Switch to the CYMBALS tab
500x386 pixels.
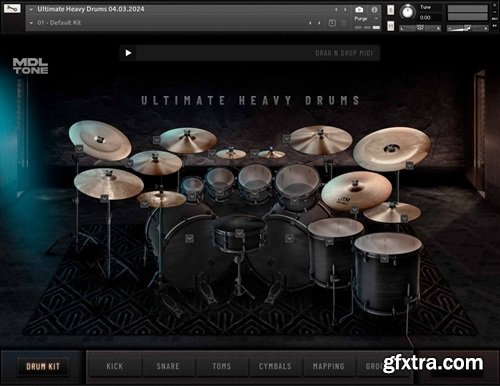coord(275,366)
